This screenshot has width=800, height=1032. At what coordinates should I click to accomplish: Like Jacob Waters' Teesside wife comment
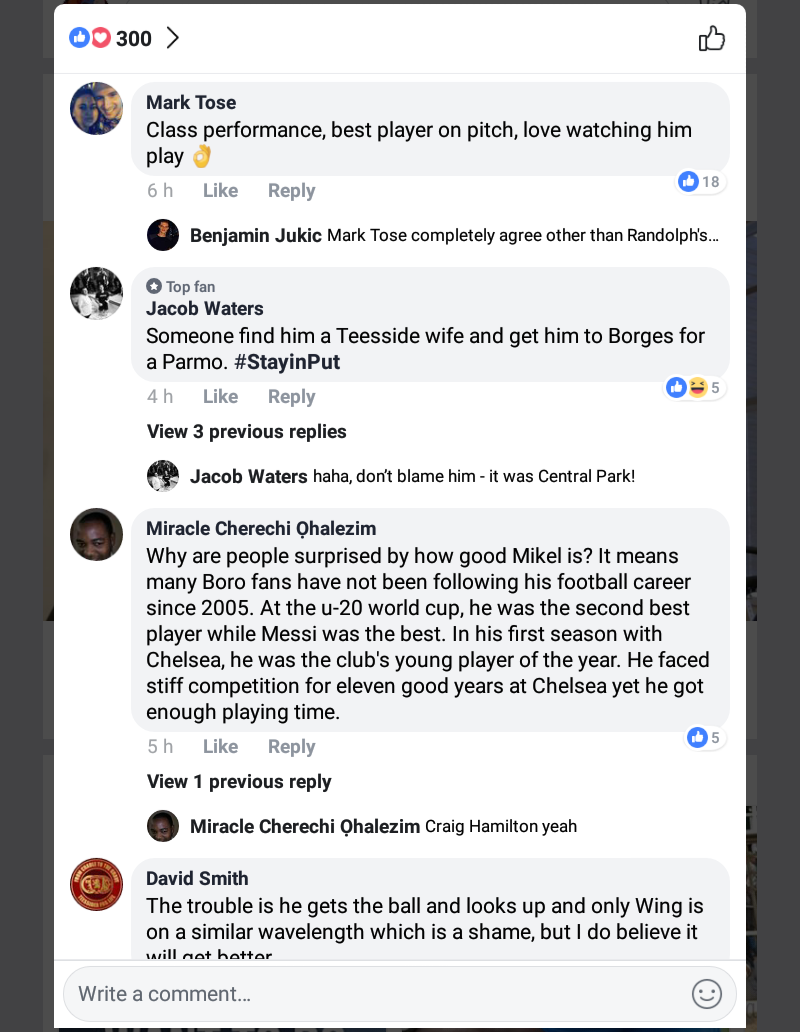click(220, 397)
